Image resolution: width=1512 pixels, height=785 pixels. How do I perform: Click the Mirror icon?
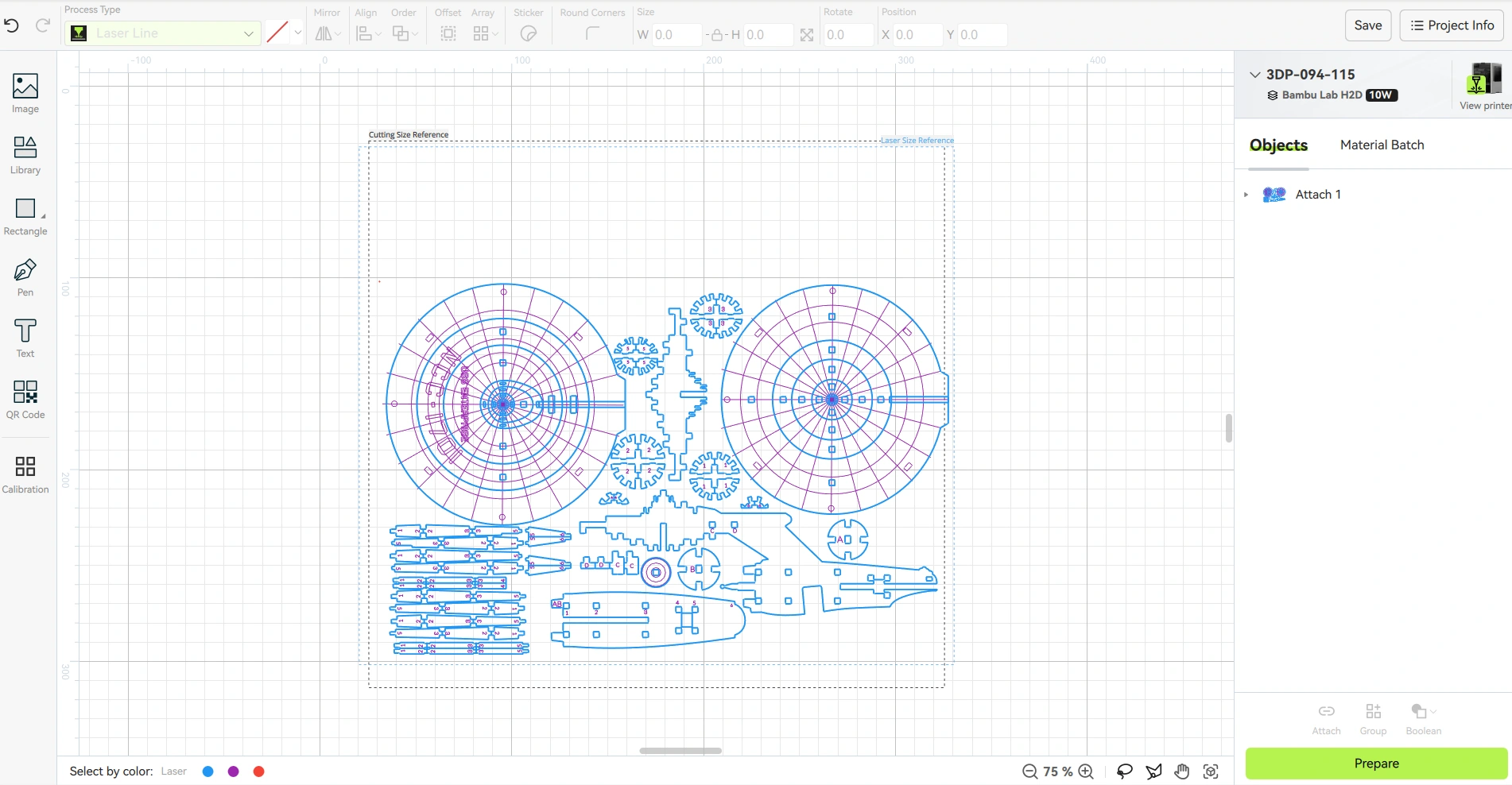(x=323, y=33)
